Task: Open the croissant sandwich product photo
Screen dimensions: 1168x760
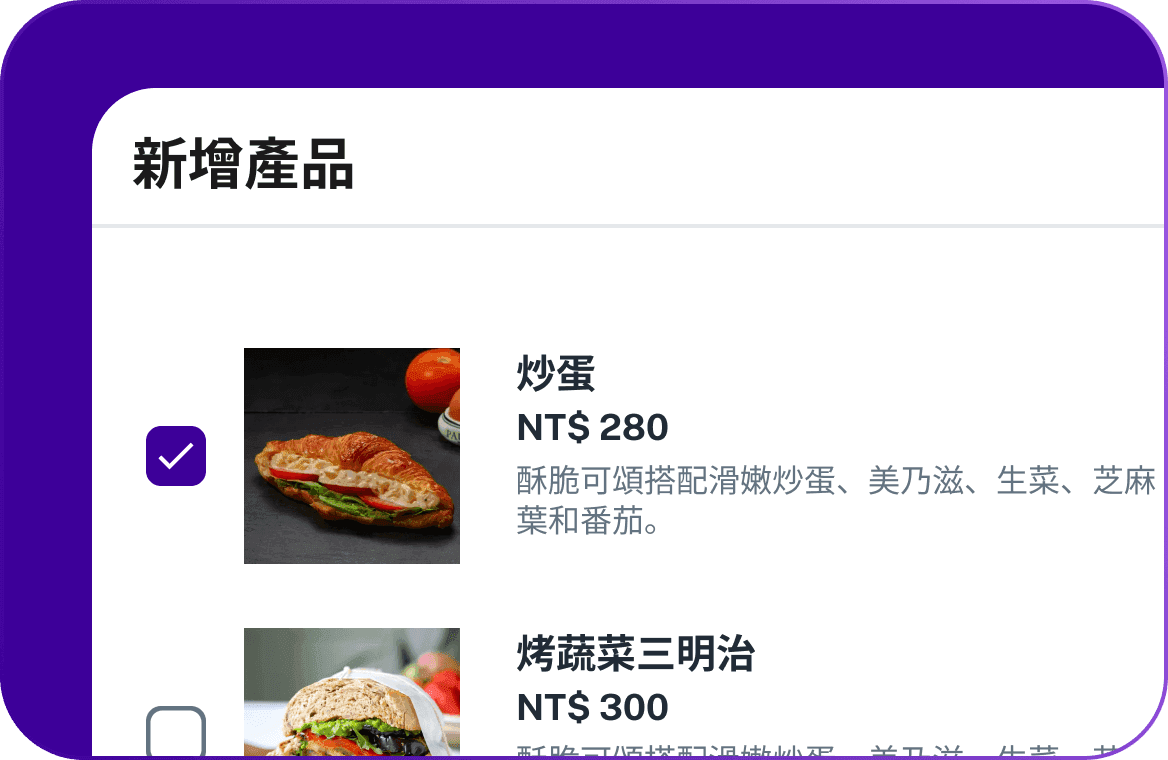Action: tap(352, 456)
